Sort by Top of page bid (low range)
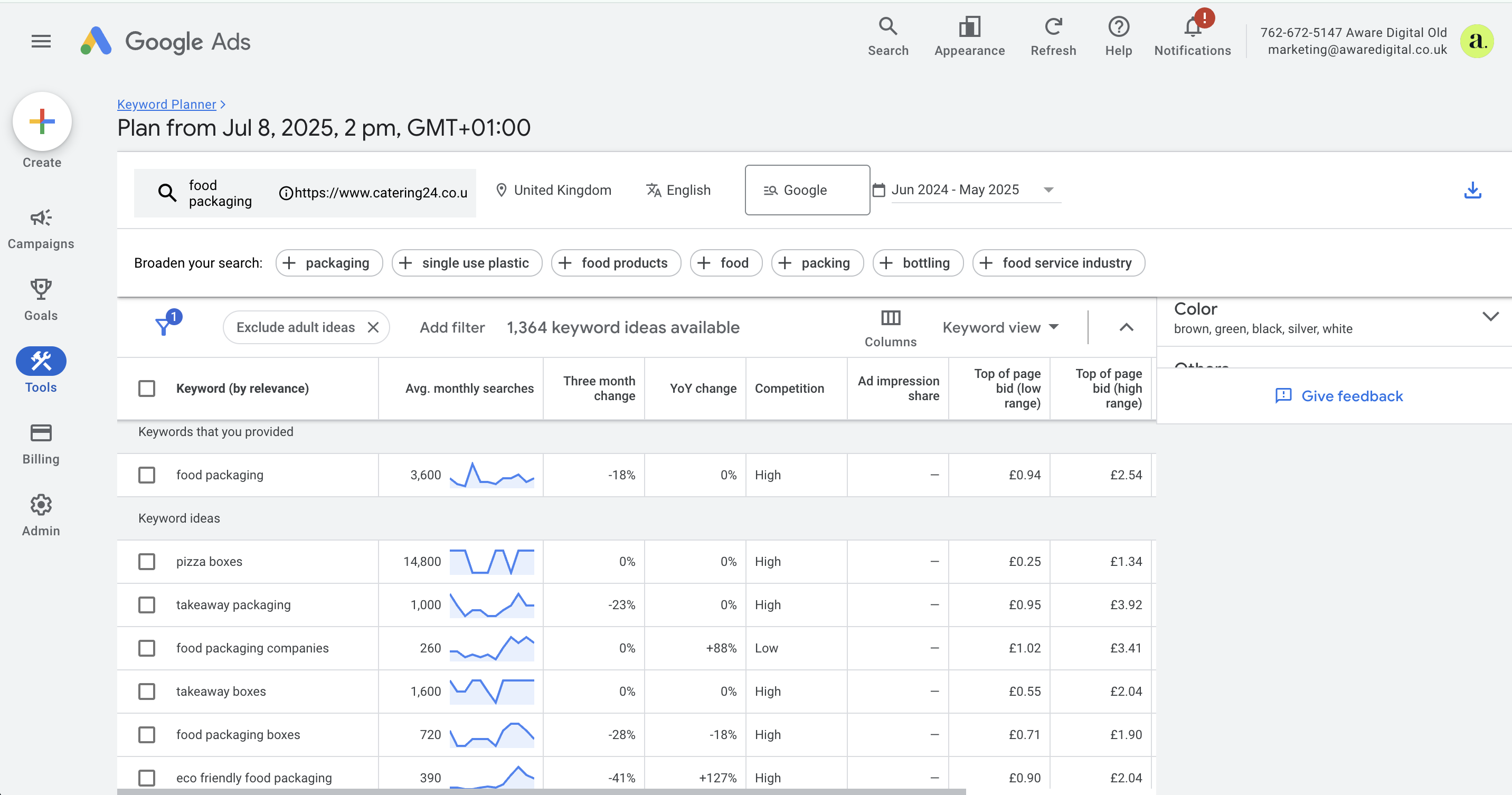Viewport: 1512px width, 795px height. (1007, 389)
